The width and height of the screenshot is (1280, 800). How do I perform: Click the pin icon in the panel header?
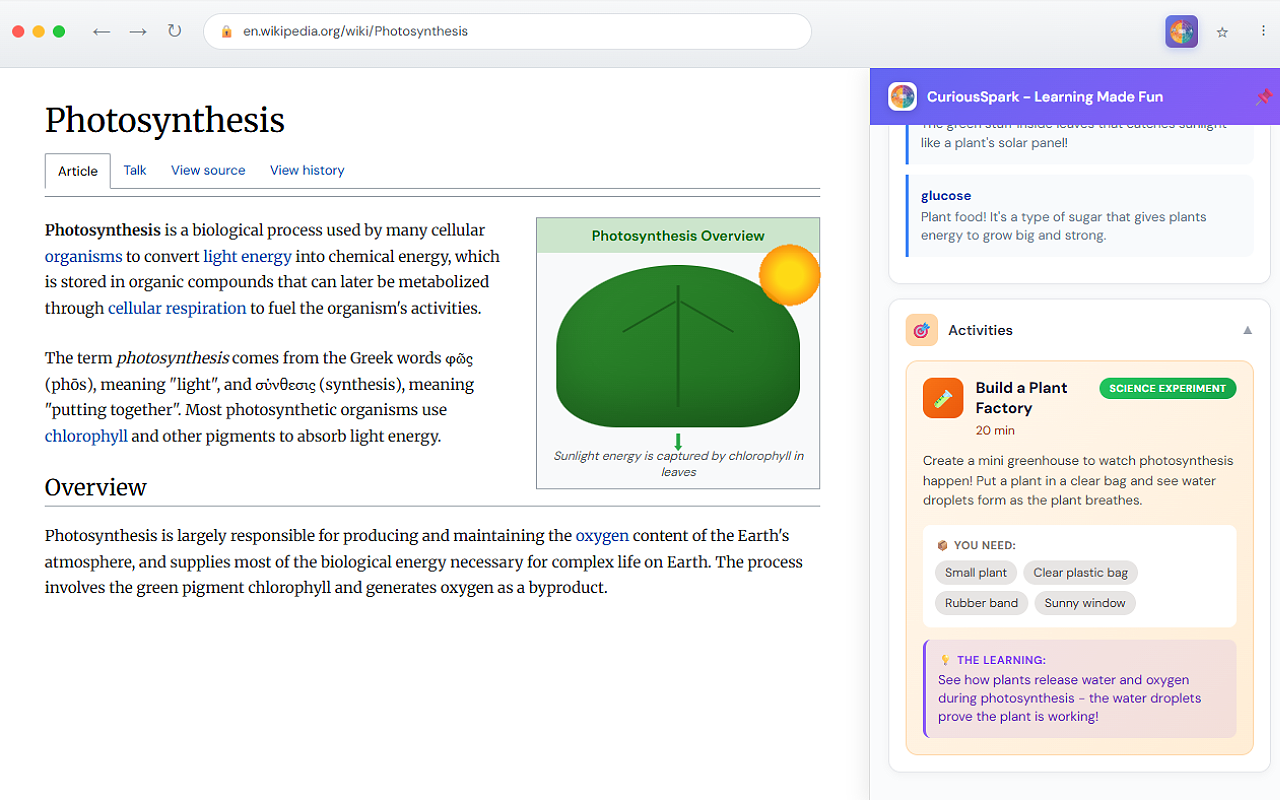pos(1263,97)
